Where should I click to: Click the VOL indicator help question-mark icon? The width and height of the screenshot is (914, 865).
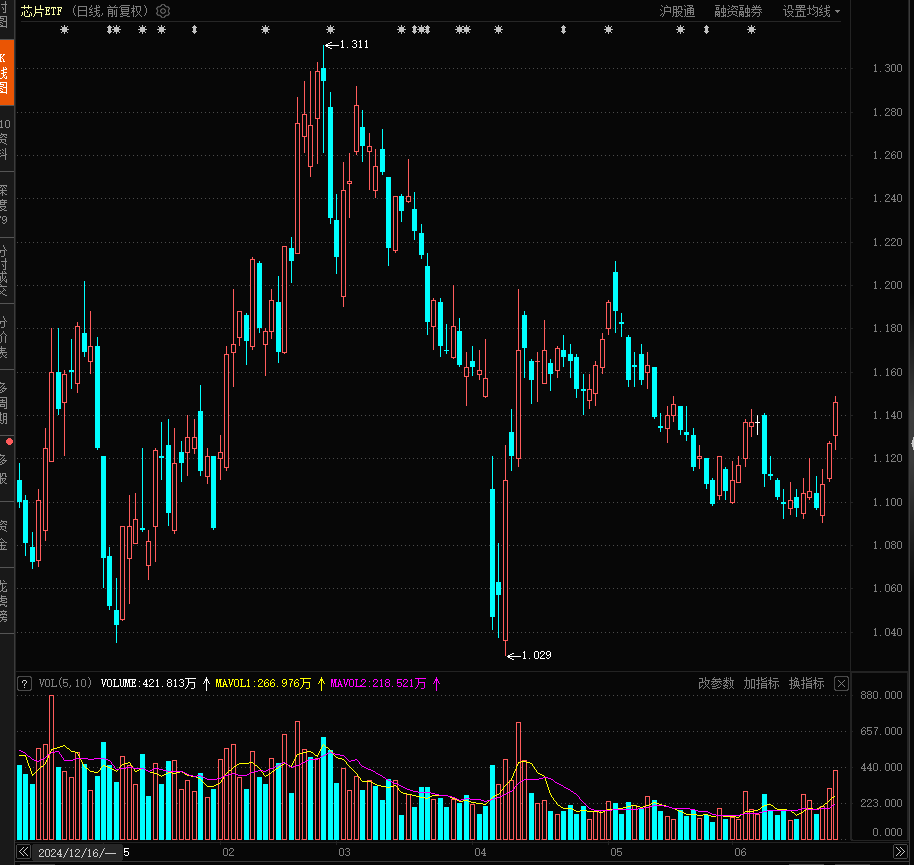click(x=24, y=684)
